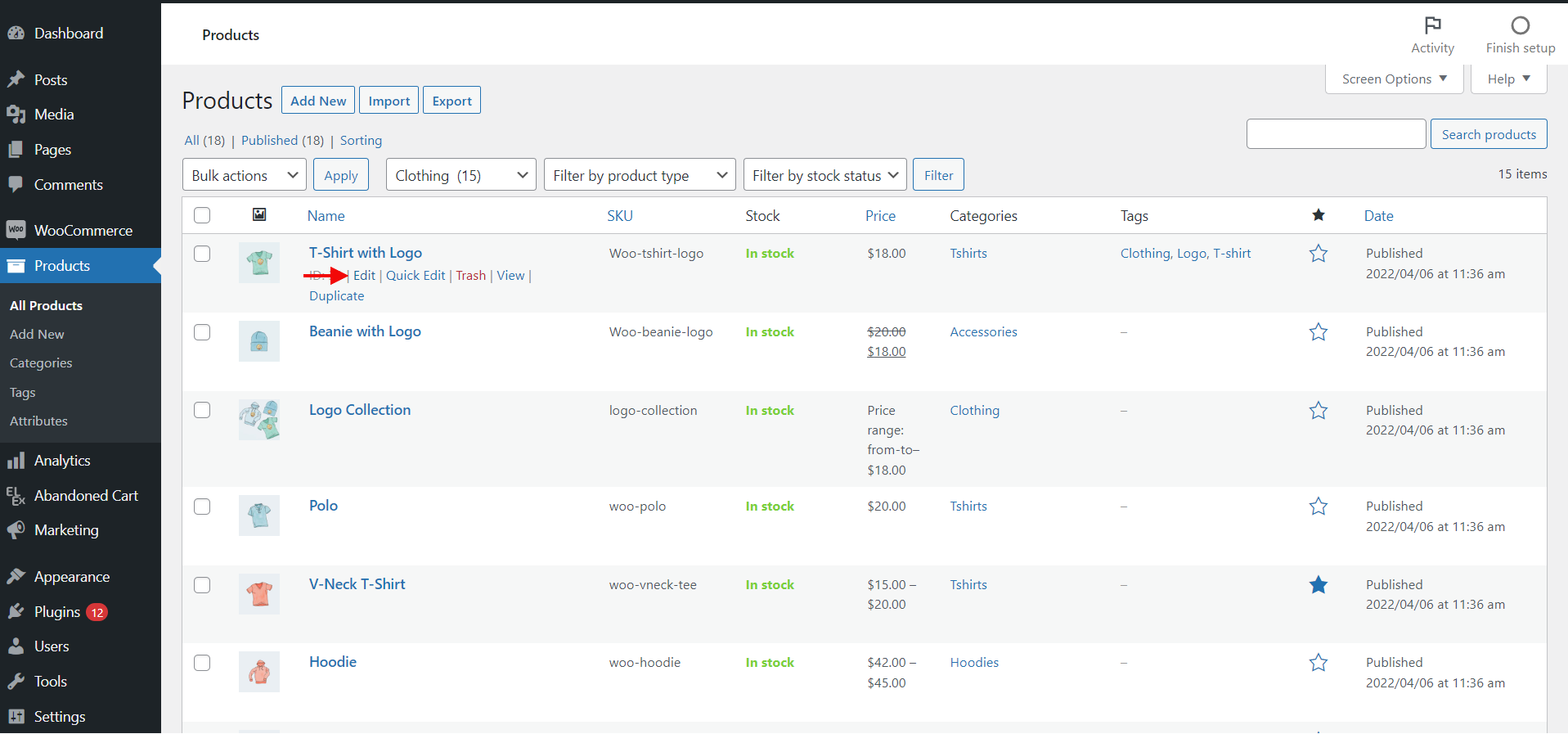
Task: Select the V-Neck T-Shirt checkbox
Action: point(202,585)
